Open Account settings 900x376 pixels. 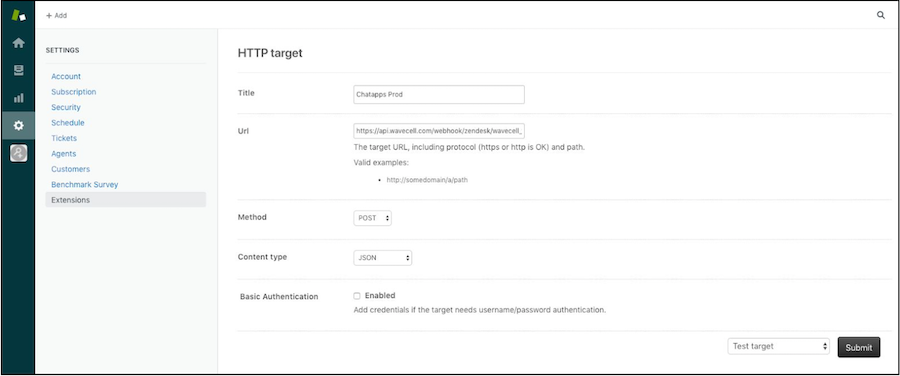click(66, 76)
